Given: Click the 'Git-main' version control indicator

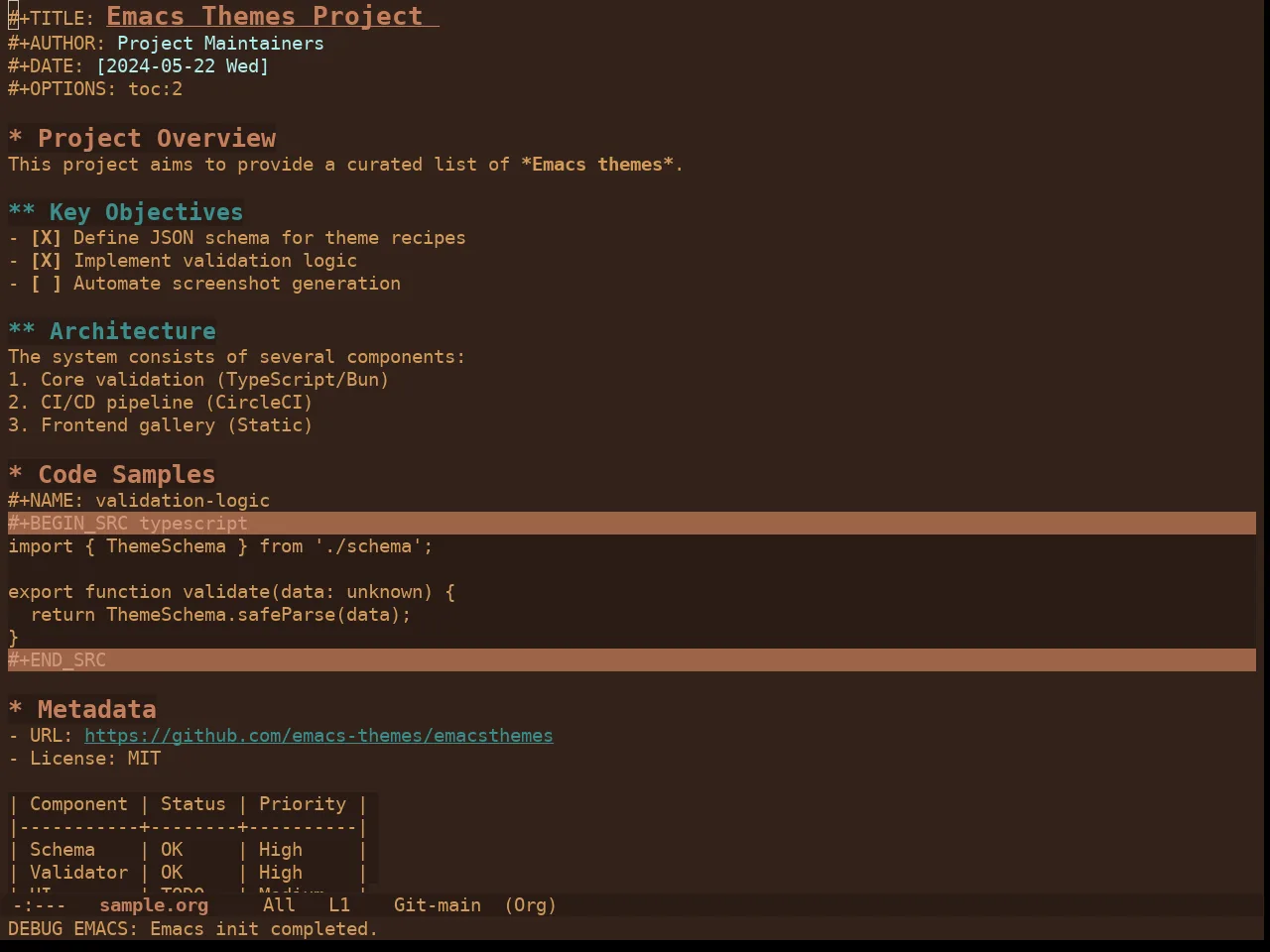Looking at the screenshot, I should pos(438,905).
